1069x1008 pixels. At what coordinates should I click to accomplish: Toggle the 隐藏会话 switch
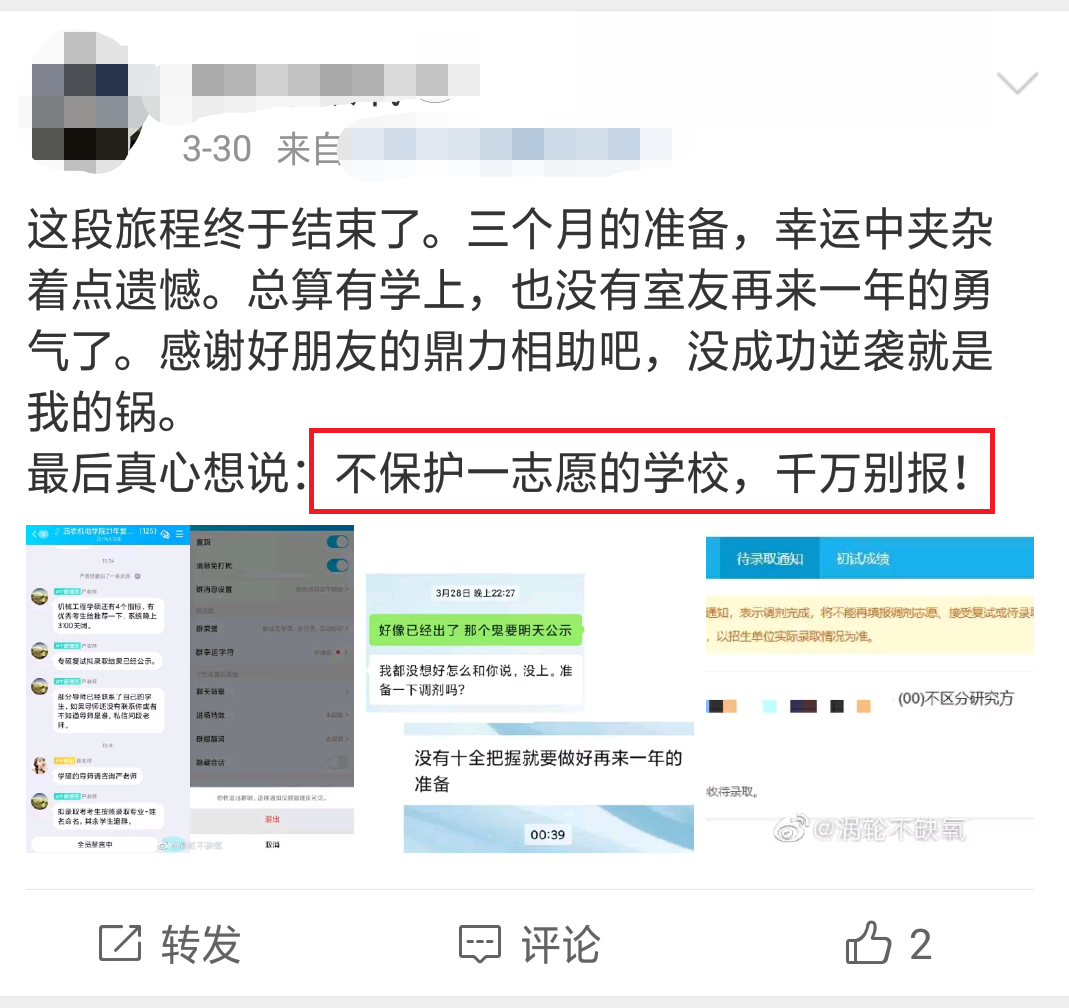point(337,762)
